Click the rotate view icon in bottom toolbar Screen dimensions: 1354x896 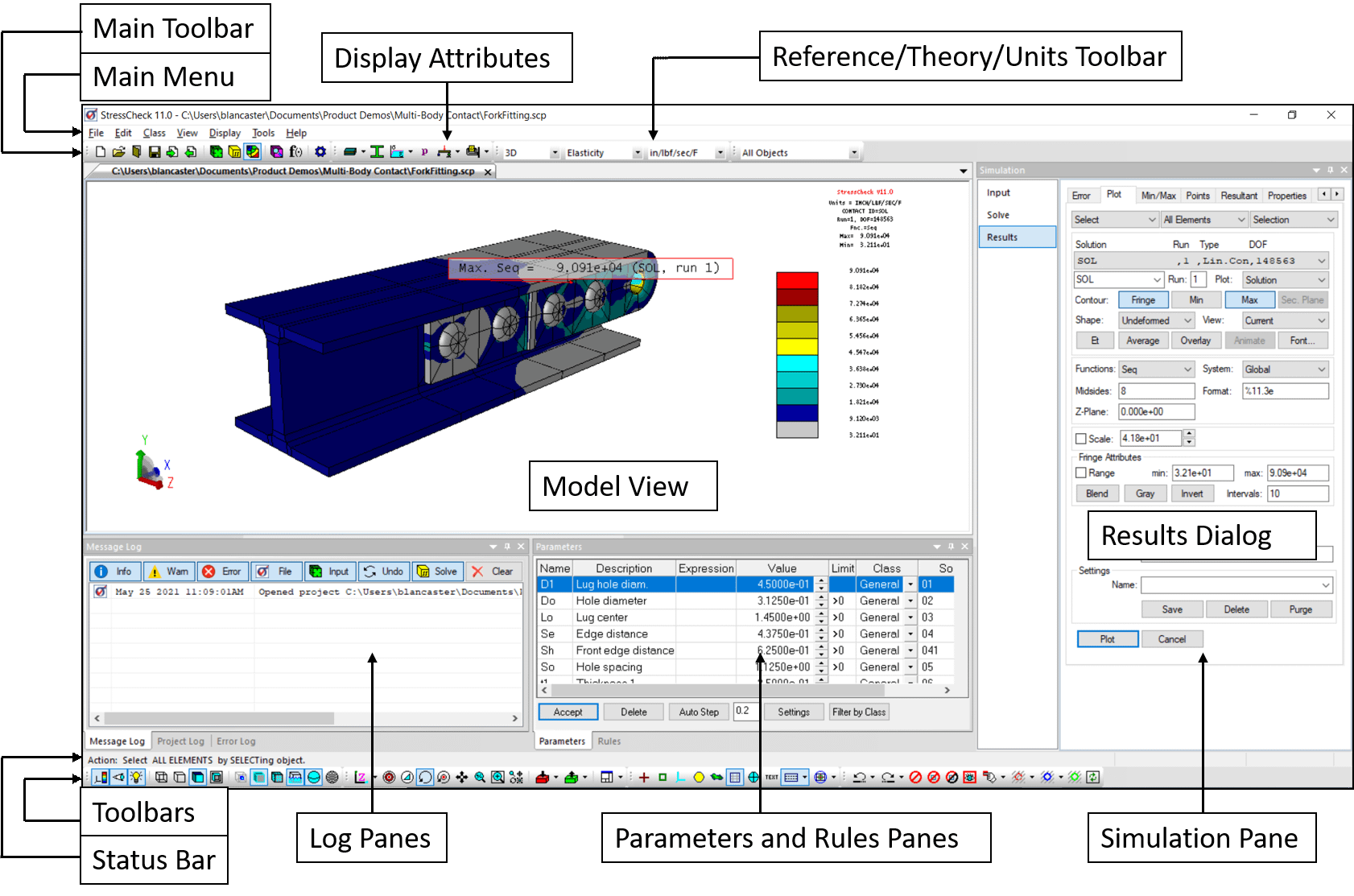(x=426, y=778)
